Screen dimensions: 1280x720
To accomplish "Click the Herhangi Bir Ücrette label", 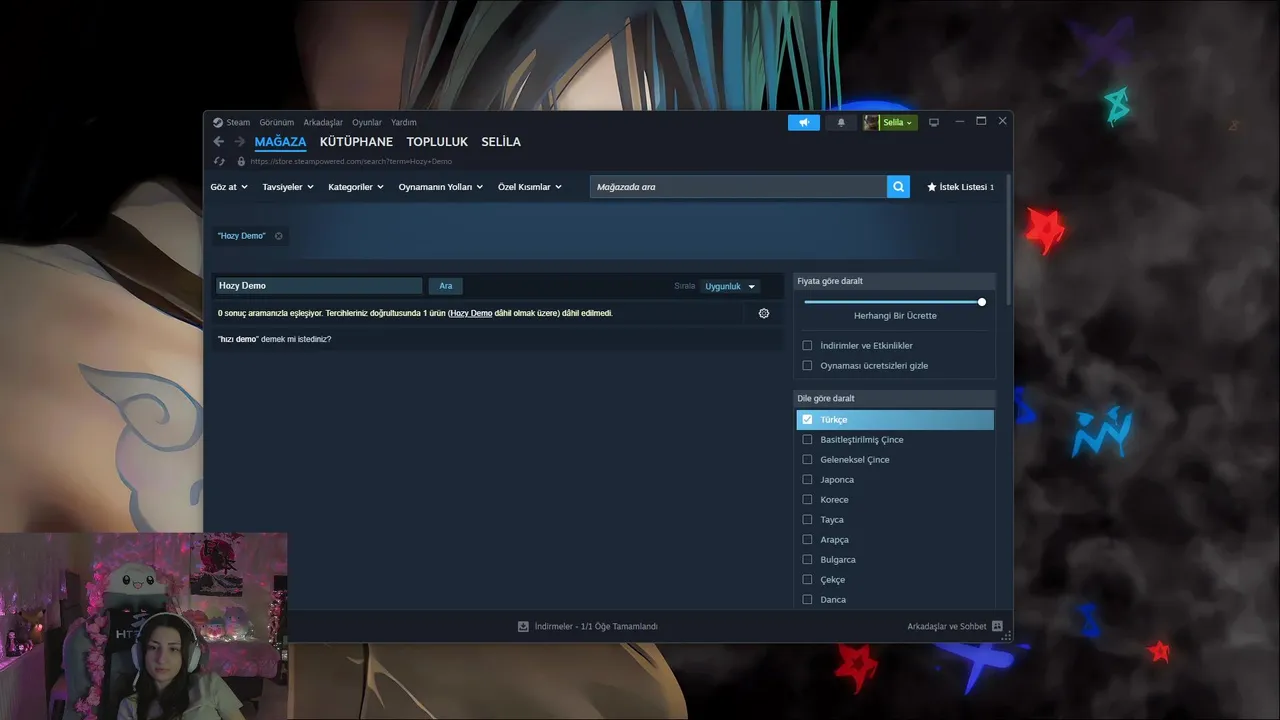I will point(895,316).
